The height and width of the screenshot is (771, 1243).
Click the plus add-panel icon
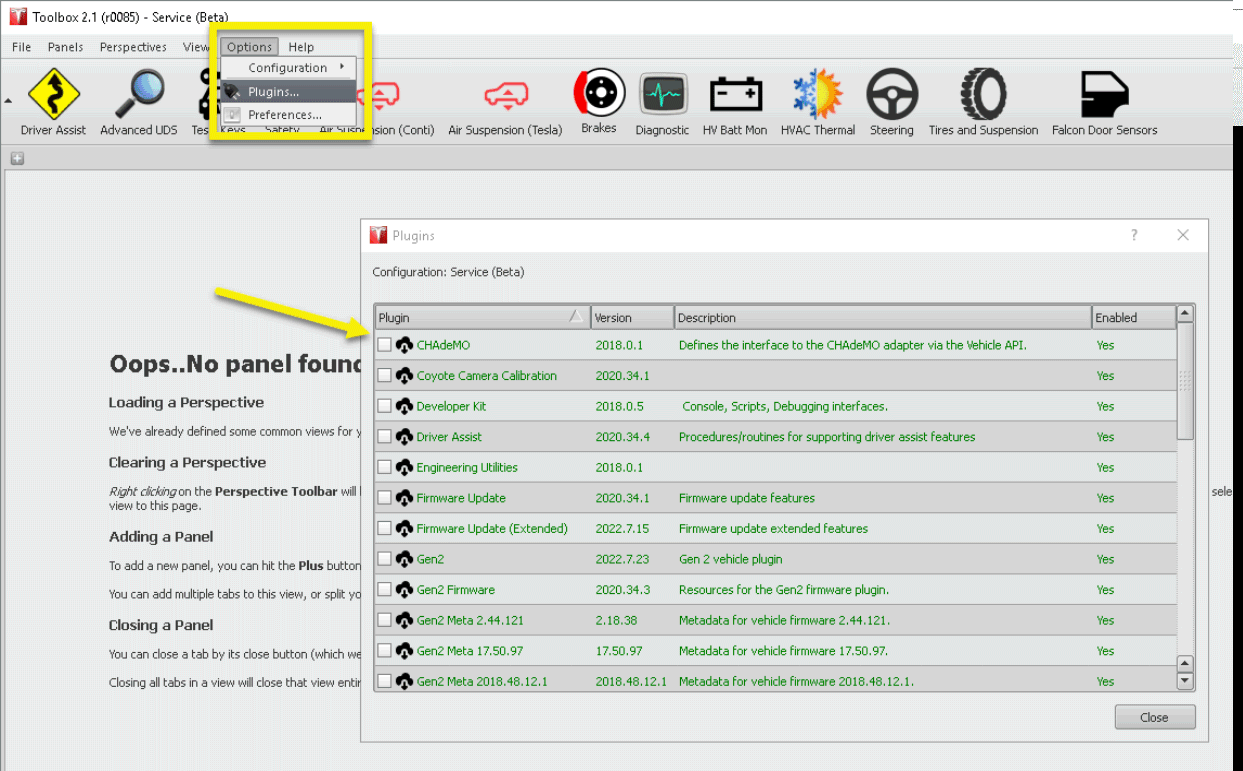(17, 158)
